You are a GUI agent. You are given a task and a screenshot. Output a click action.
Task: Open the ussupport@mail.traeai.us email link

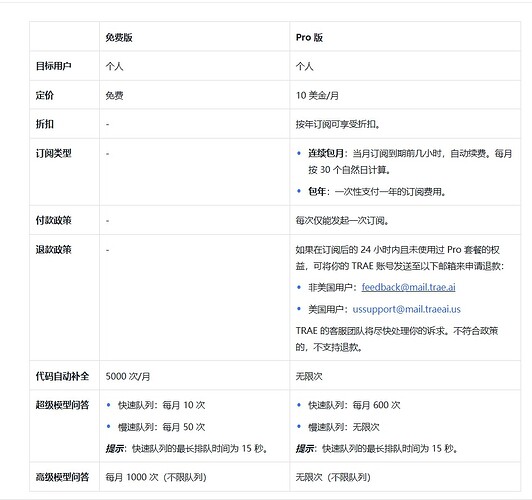406,309
